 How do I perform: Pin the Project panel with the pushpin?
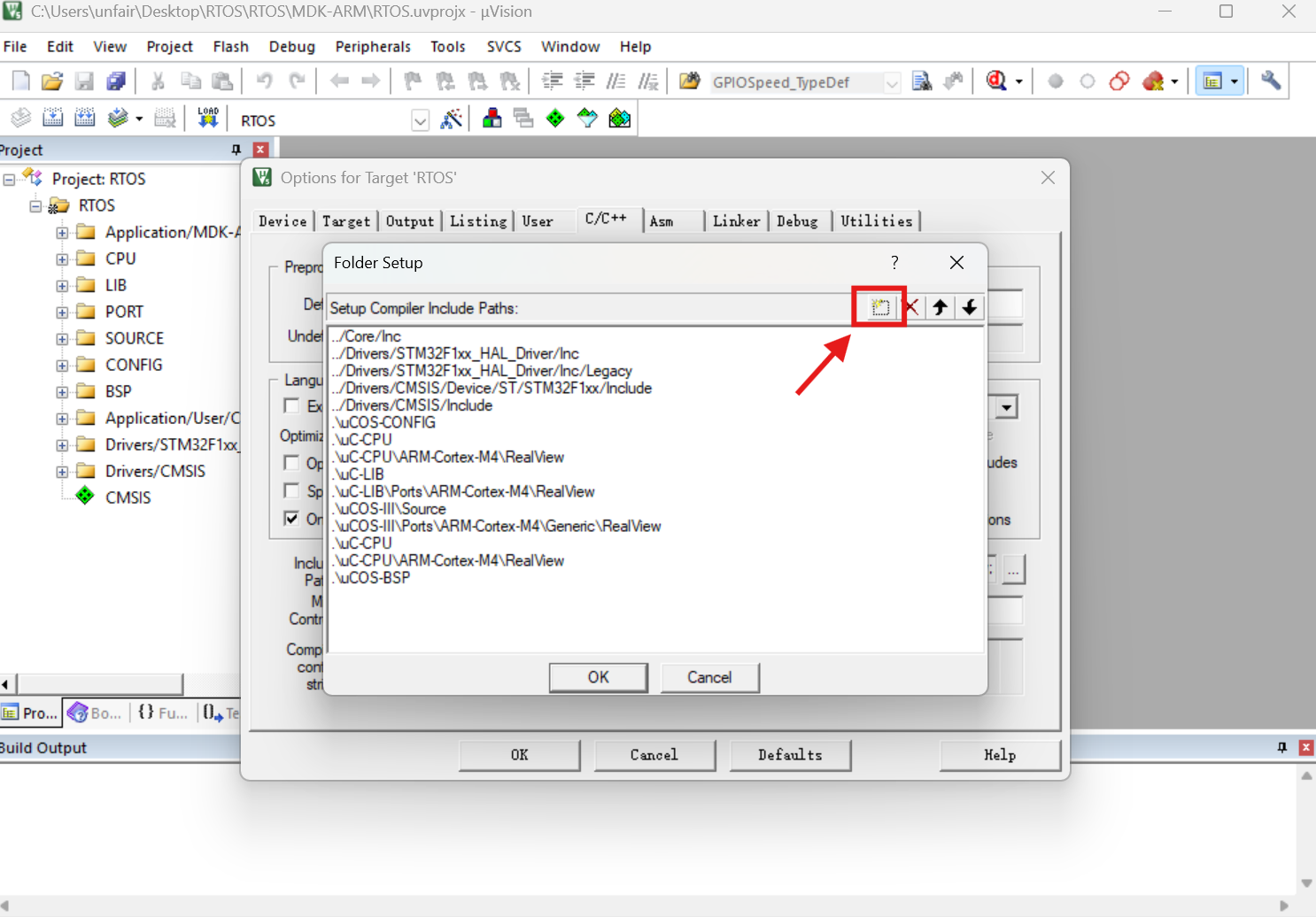(236, 150)
